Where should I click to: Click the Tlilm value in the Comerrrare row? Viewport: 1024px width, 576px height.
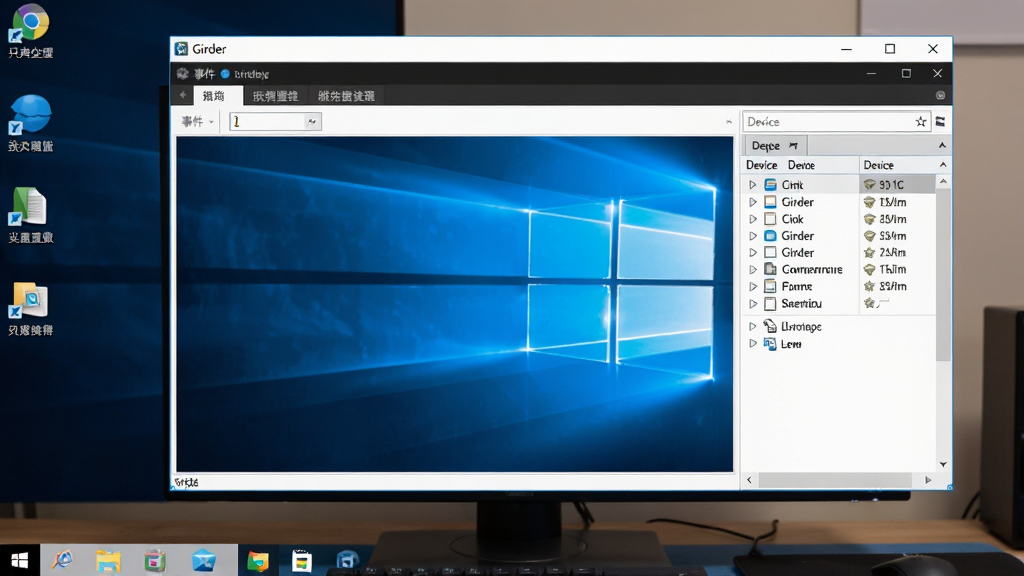[x=892, y=269]
